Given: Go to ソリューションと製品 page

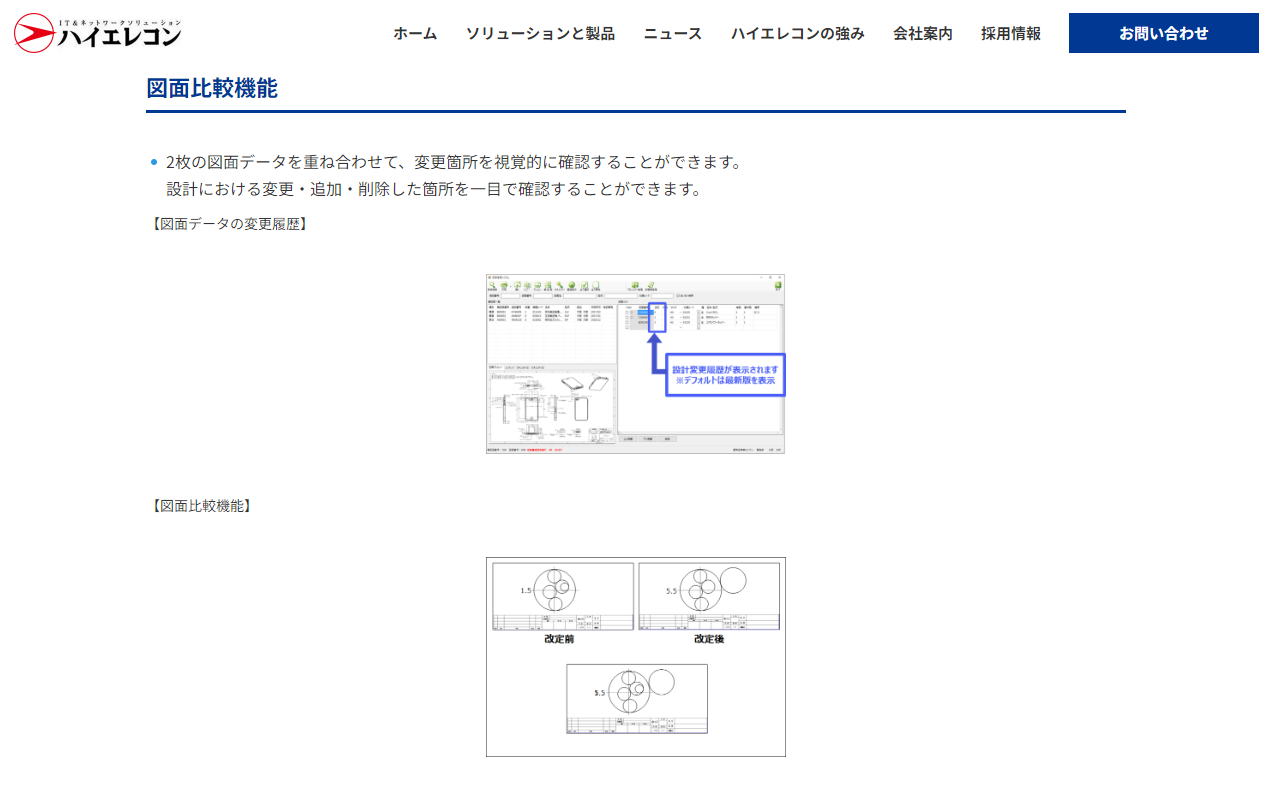Looking at the screenshot, I should coord(540,33).
